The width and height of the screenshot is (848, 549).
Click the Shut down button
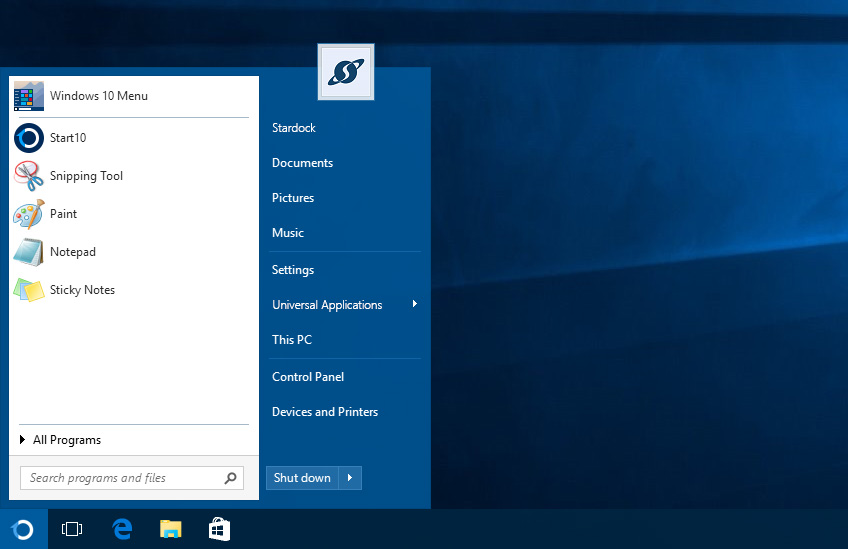tap(302, 478)
